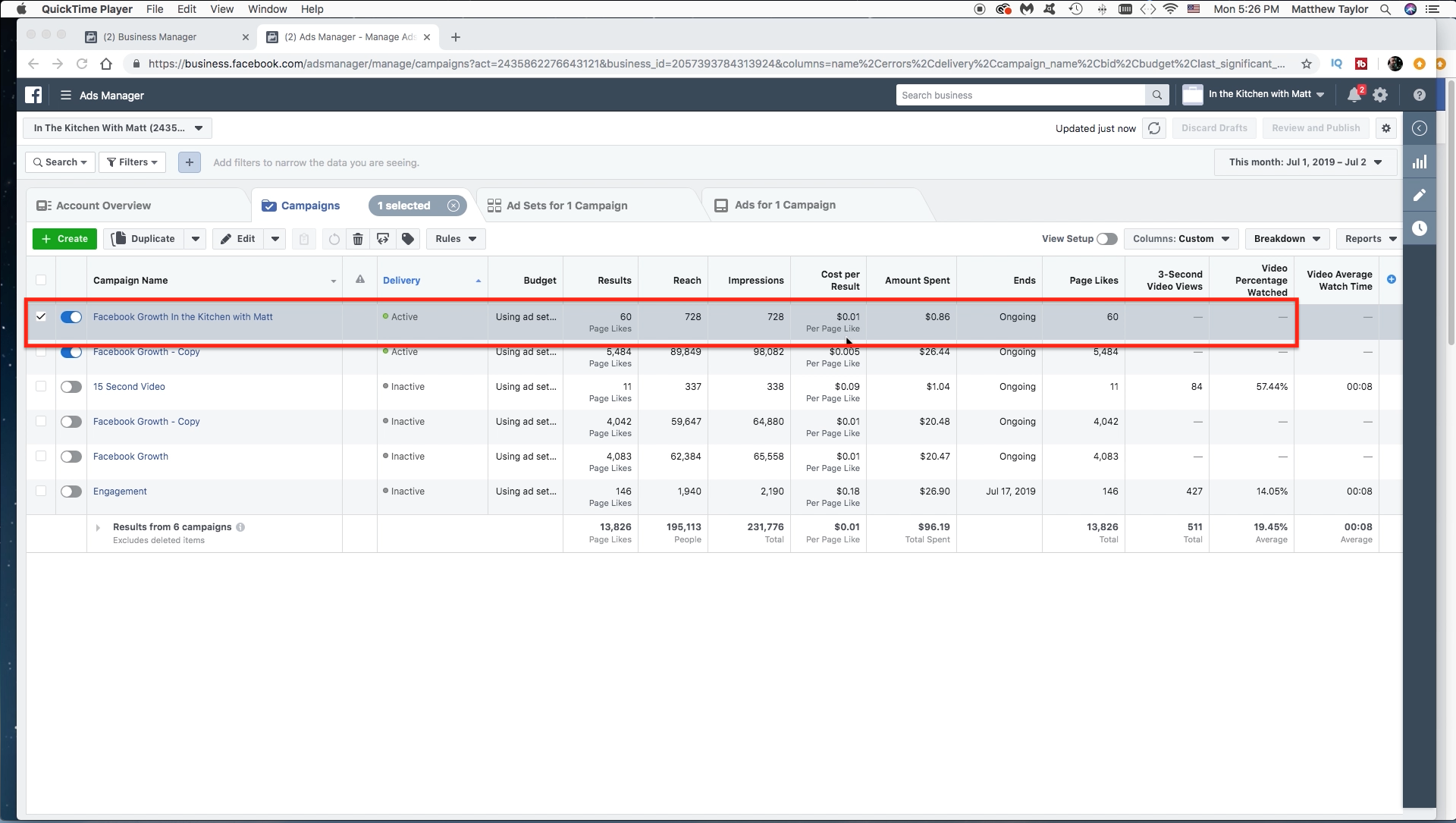Open the edit pencil panel in right sidebar

1420,195
